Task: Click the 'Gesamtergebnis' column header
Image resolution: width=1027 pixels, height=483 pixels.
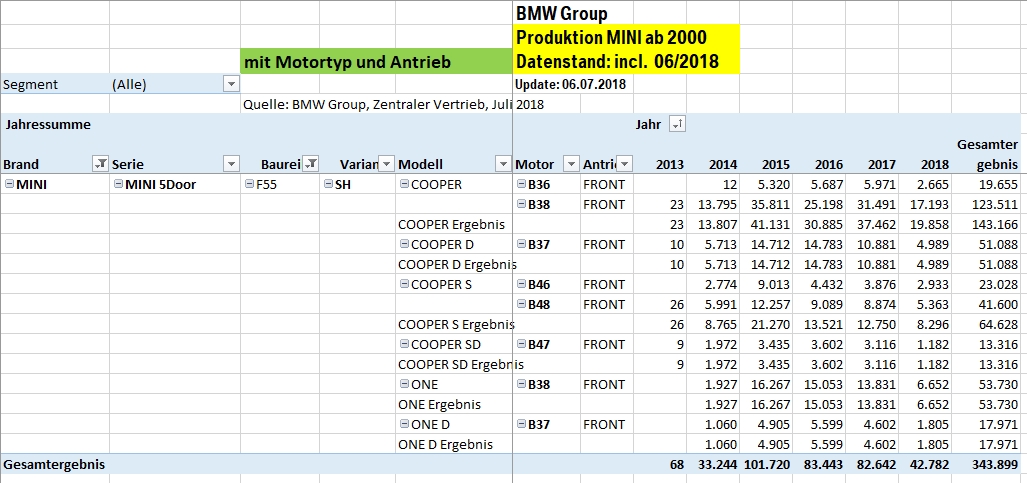Action: pyautogui.click(x=988, y=154)
